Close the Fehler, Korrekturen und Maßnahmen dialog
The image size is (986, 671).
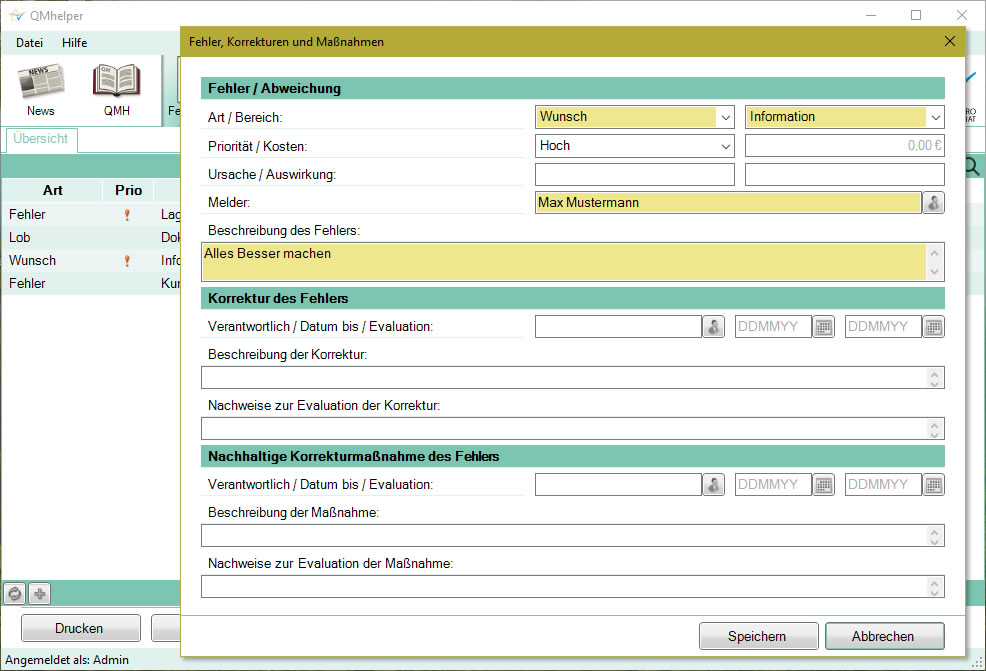click(950, 42)
